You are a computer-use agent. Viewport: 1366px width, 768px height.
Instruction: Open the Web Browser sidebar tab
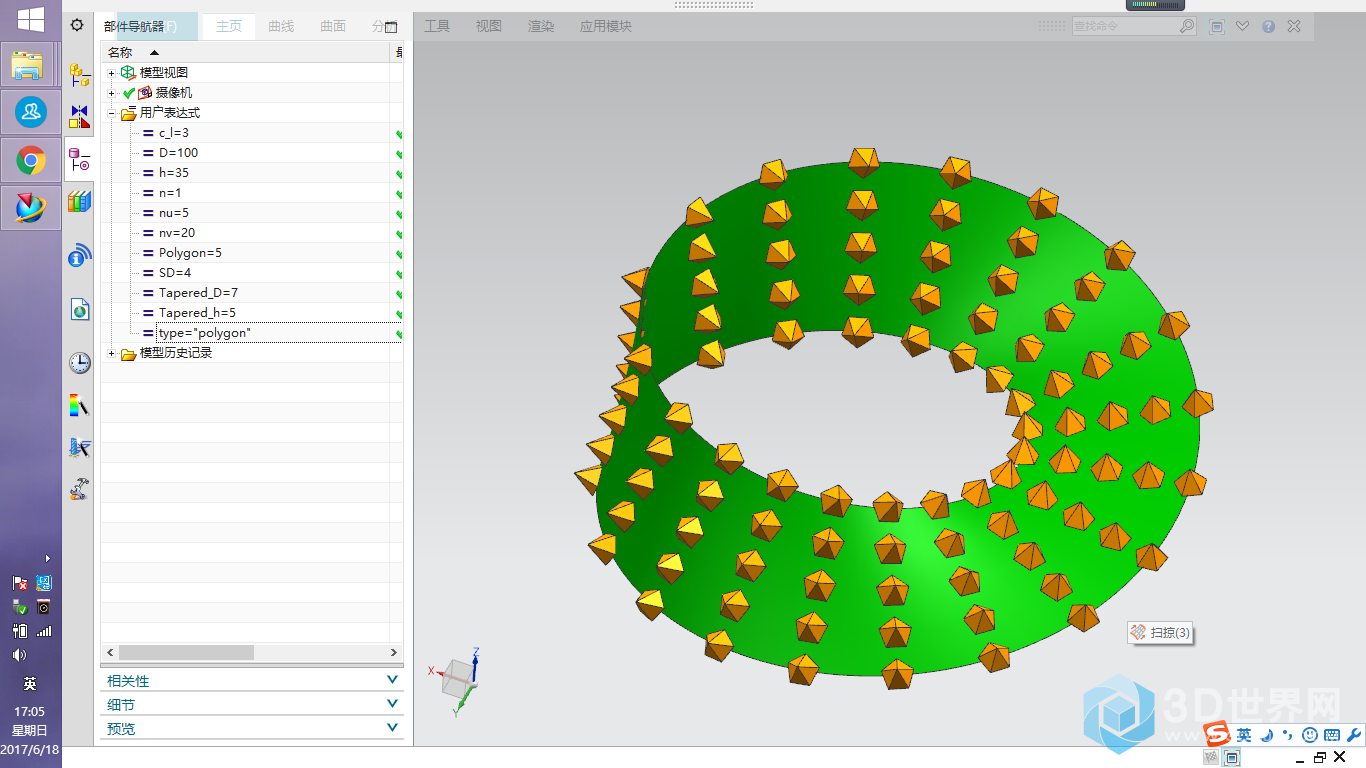click(x=80, y=309)
